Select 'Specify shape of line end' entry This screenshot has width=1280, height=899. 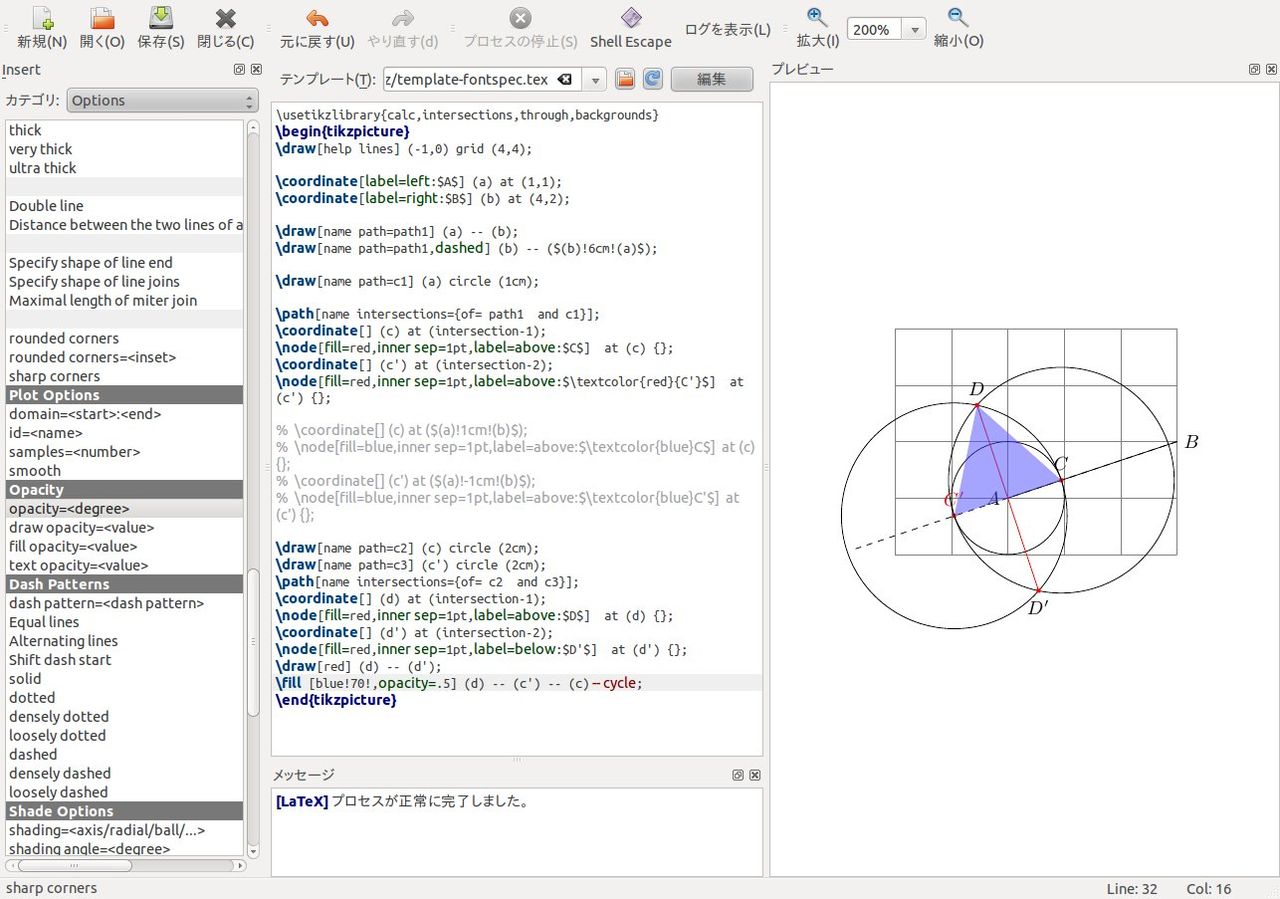point(124,263)
